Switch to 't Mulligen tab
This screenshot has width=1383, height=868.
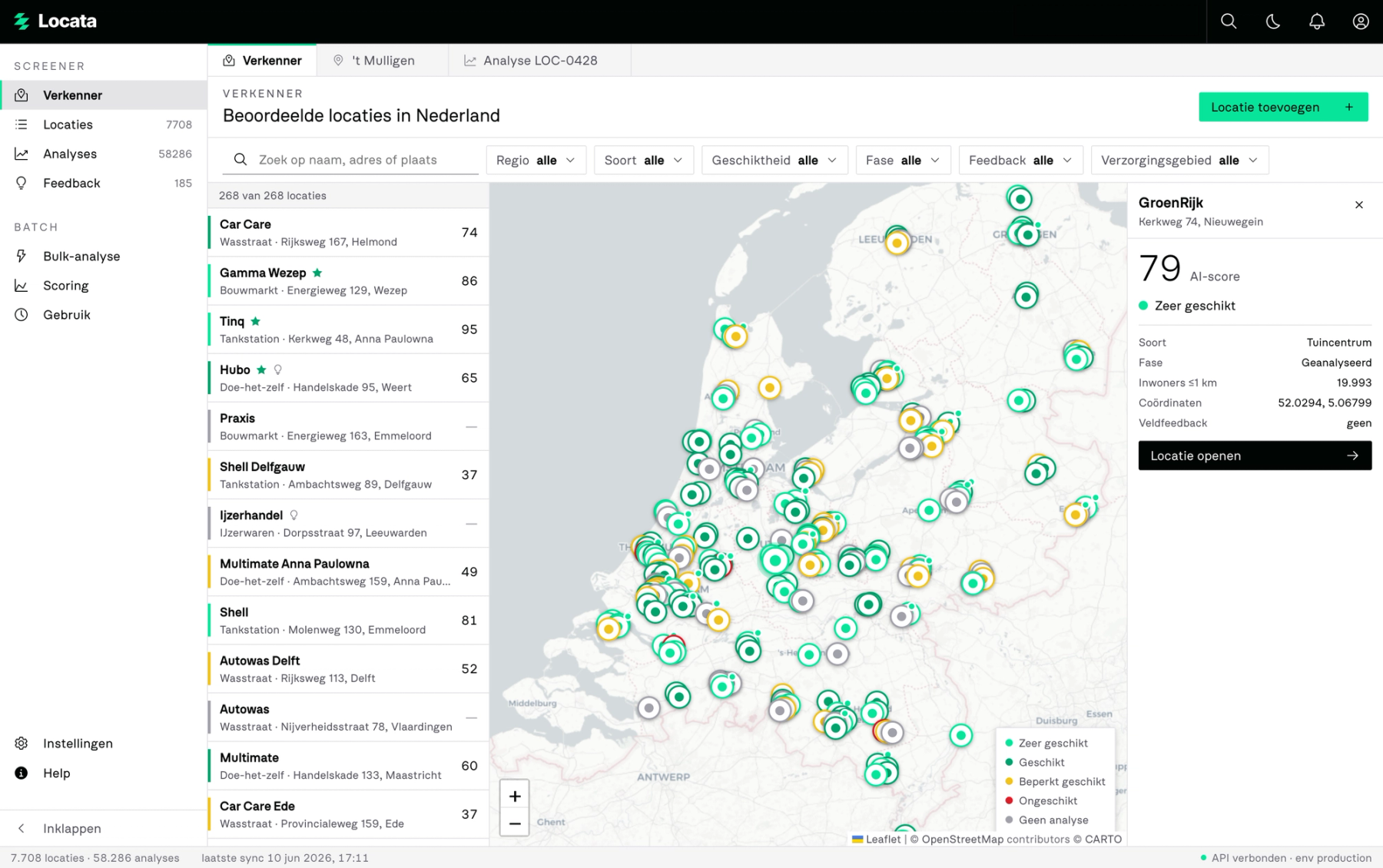pyautogui.click(x=382, y=60)
